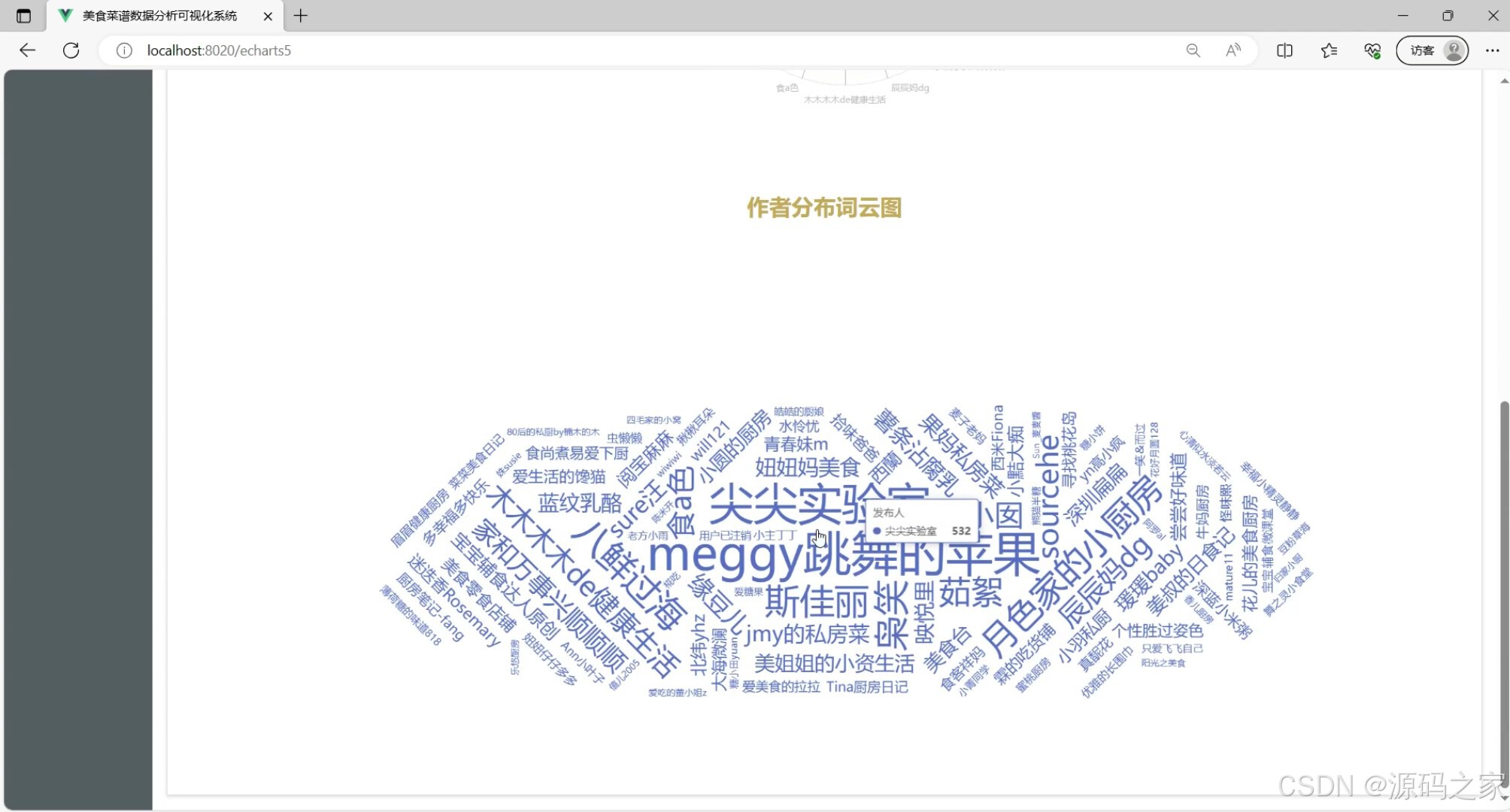This screenshot has width=1510, height=812.
Task: Toggle split screen view in the toolbar
Action: 1284,50
